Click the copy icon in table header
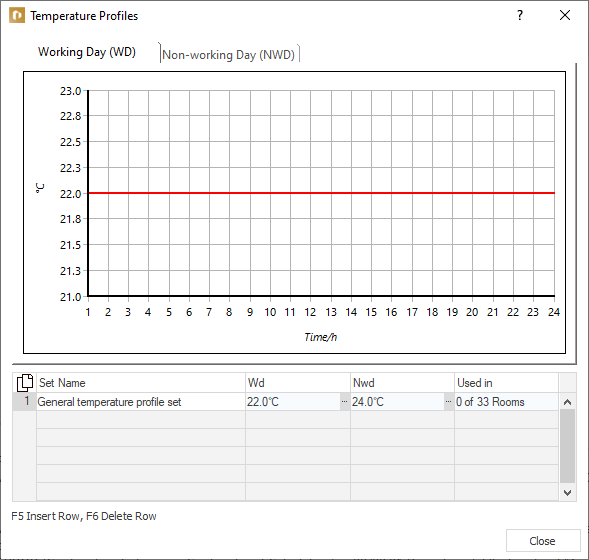 click(x=25, y=383)
